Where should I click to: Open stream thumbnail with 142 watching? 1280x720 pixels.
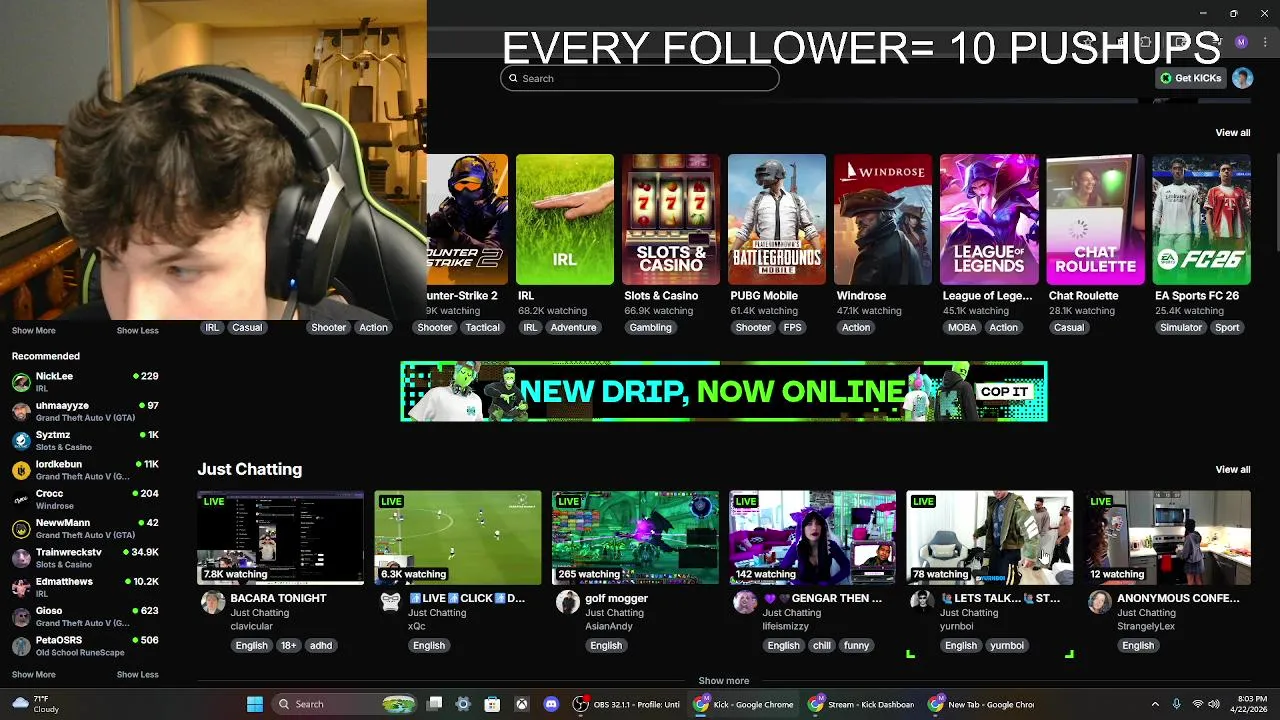click(812, 537)
